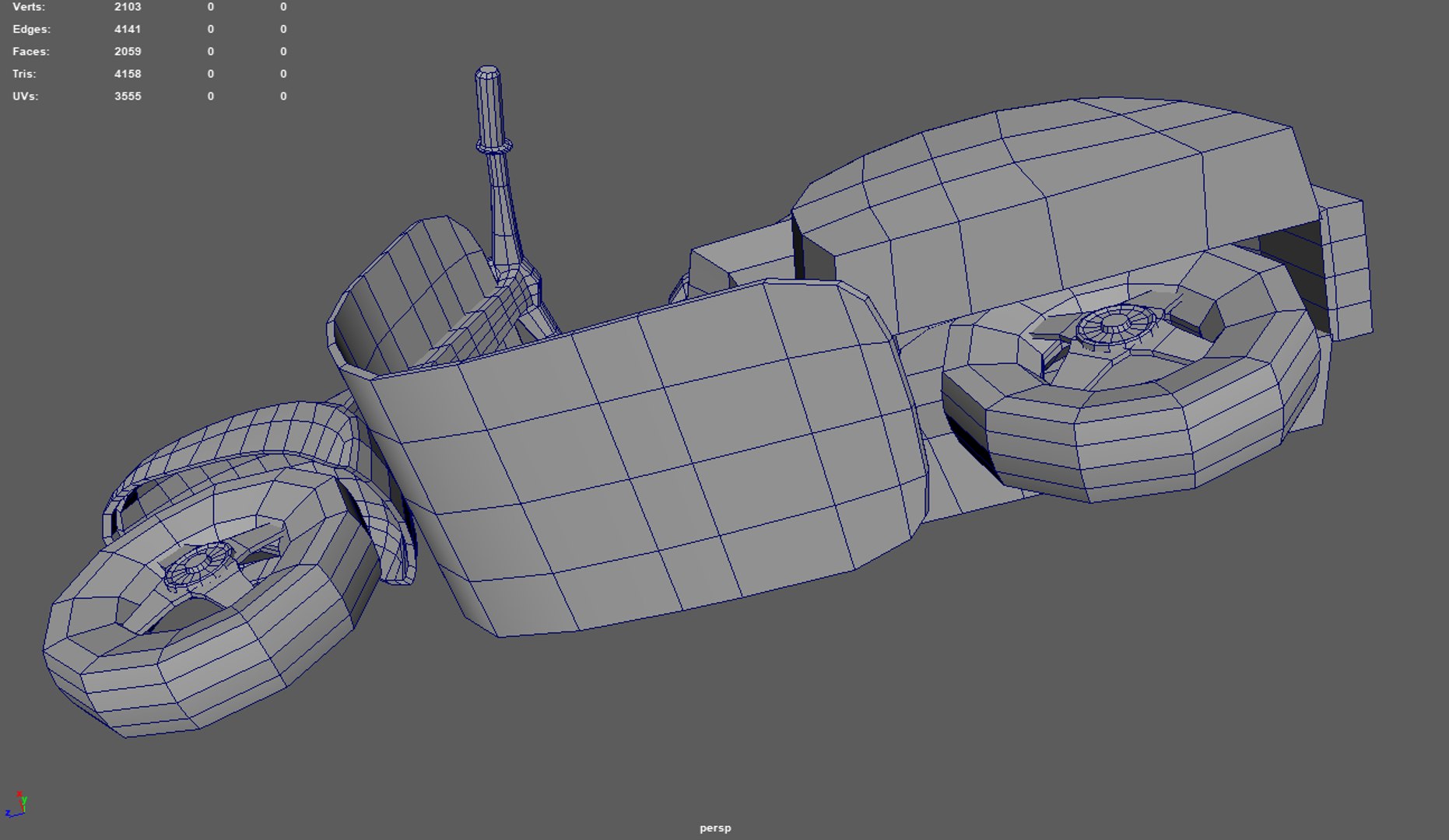The image size is (1449, 840).
Task: Select the front wheel hub mesh
Action: 198,565
